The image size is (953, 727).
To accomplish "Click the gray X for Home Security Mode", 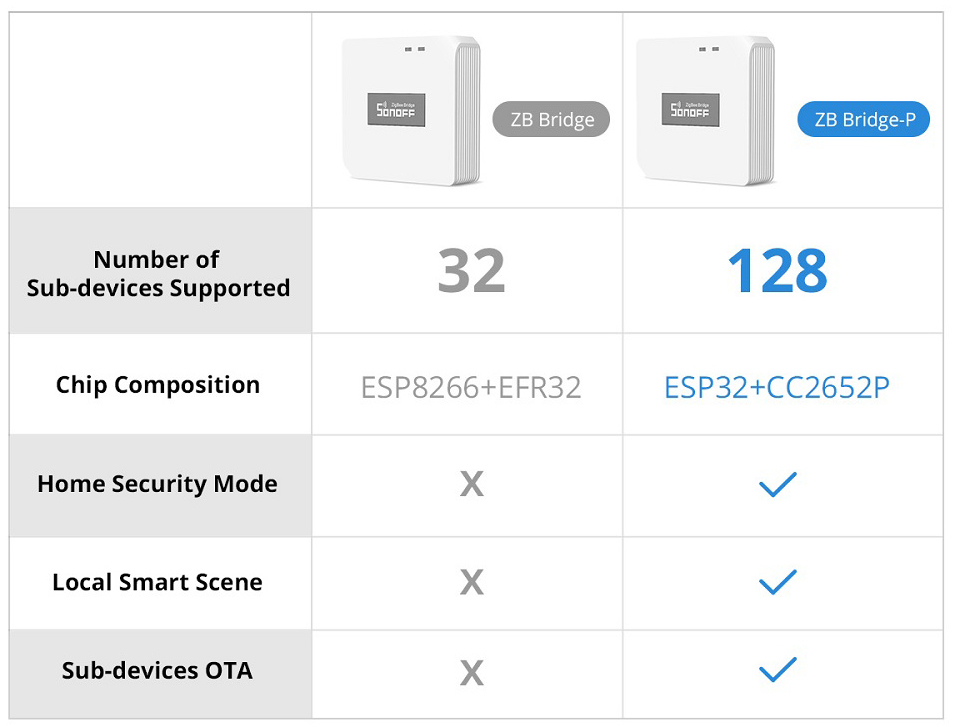I will (x=471, y=485).
